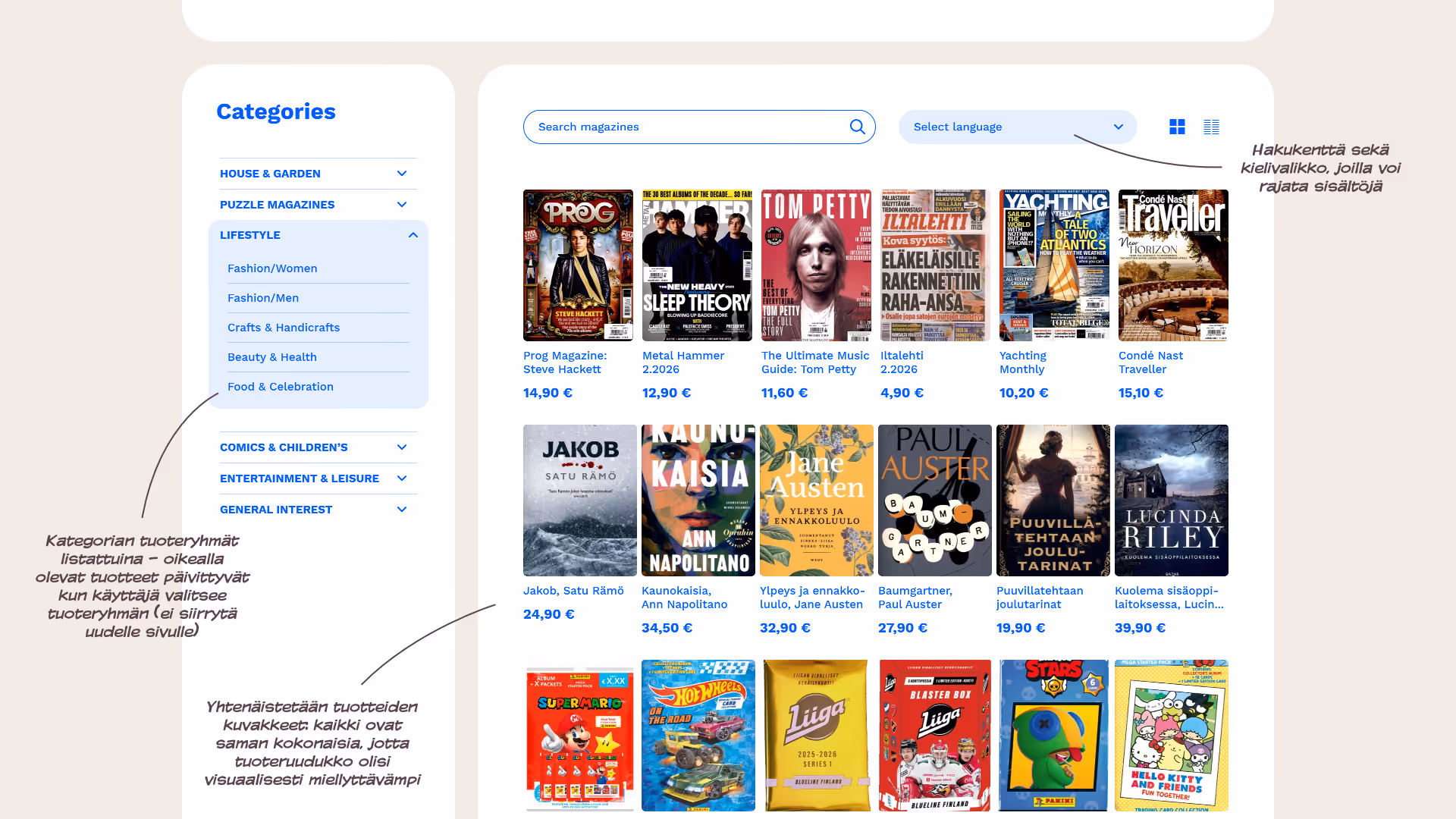Open the Baumgartner, Paul Auster title
Viewport: 1456px width, 819px height.
pos(915,598)
